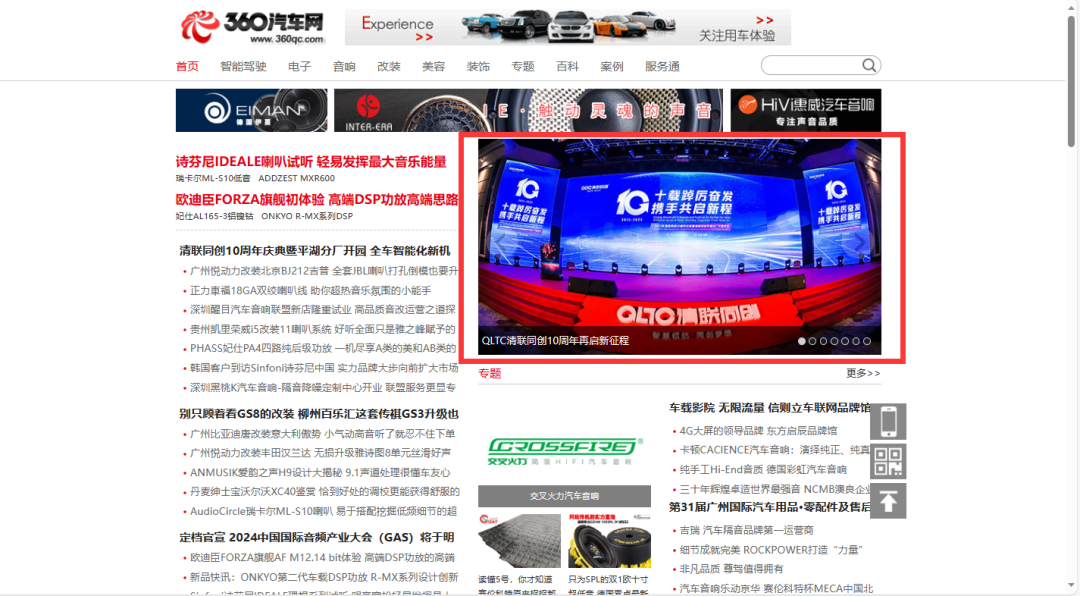This screenshot has width=1080, height=596.
Task: Click 更多>> beside the 专题 section
Action: click(863, 373)
